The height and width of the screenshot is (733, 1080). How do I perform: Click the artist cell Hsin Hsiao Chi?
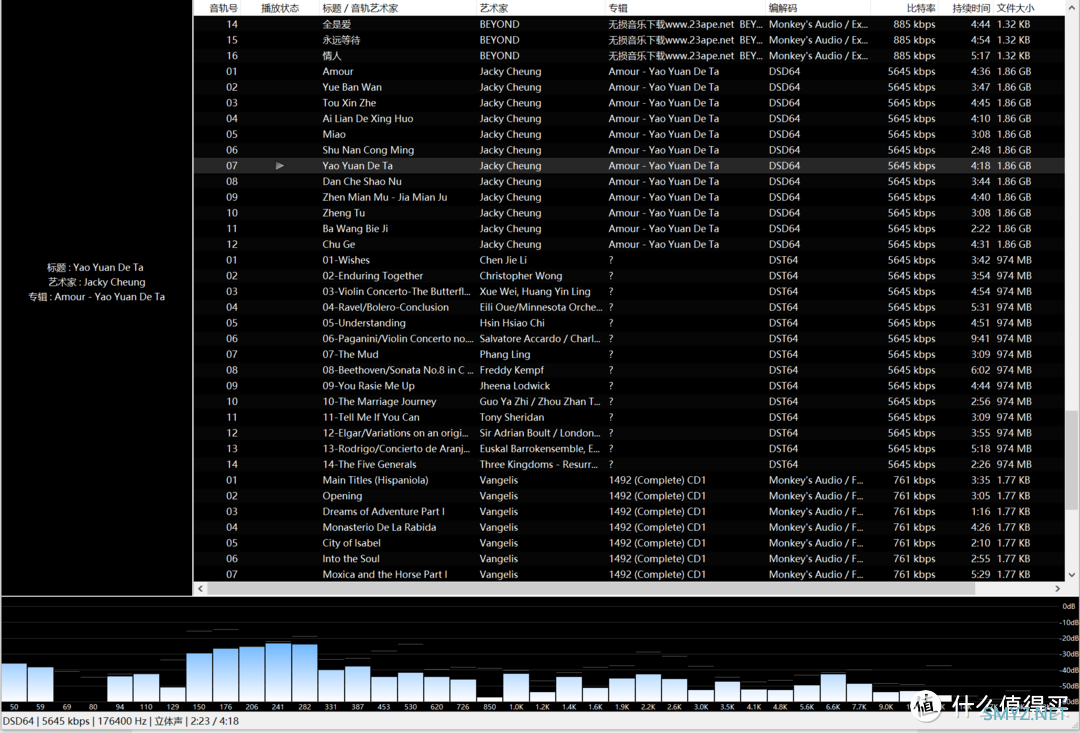(x=512, y=323)
